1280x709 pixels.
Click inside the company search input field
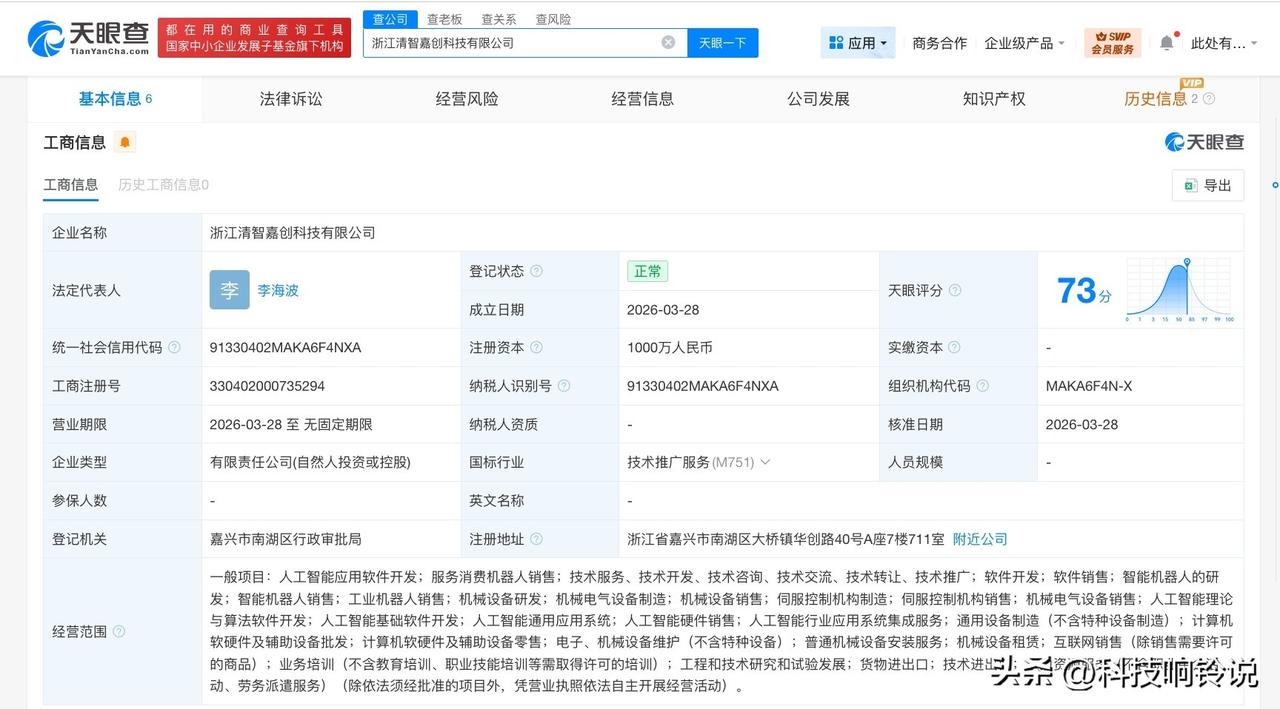[520, 42]
